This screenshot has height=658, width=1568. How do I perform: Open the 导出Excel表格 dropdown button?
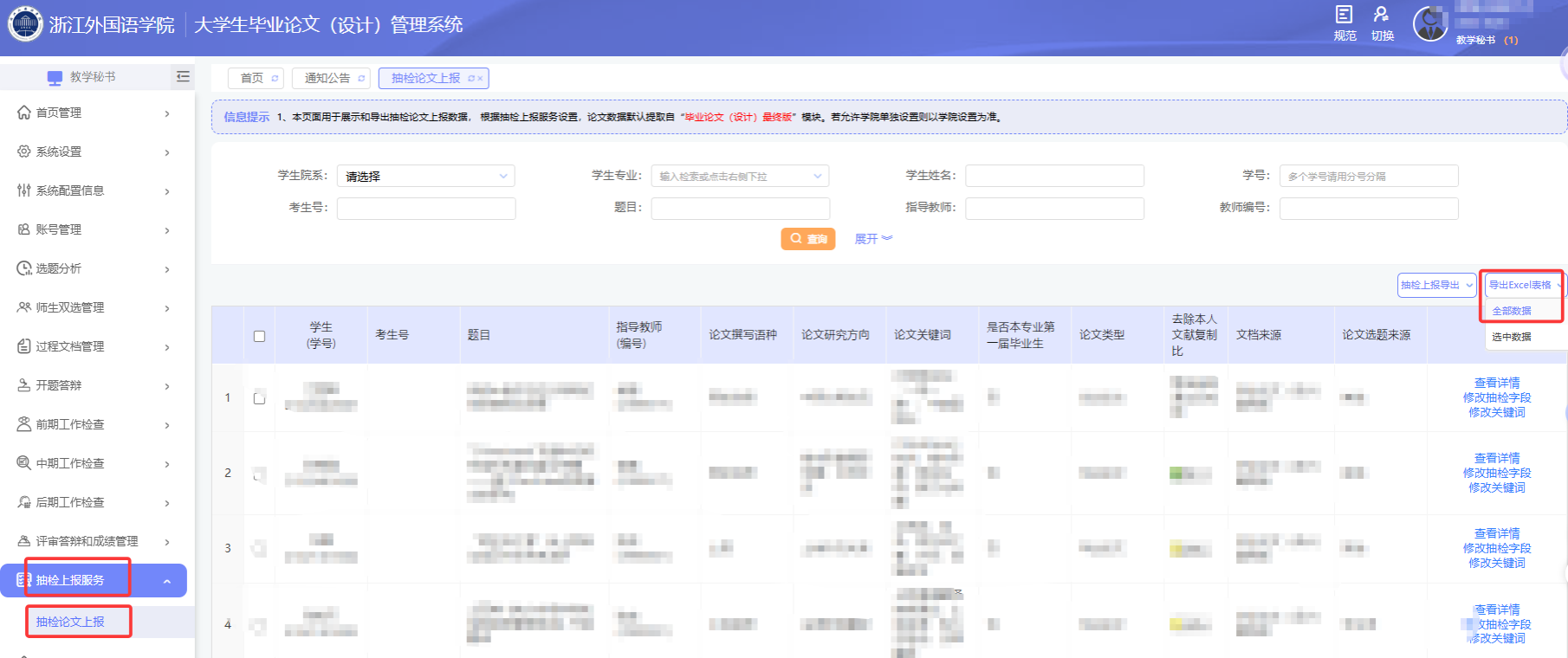1525,285
